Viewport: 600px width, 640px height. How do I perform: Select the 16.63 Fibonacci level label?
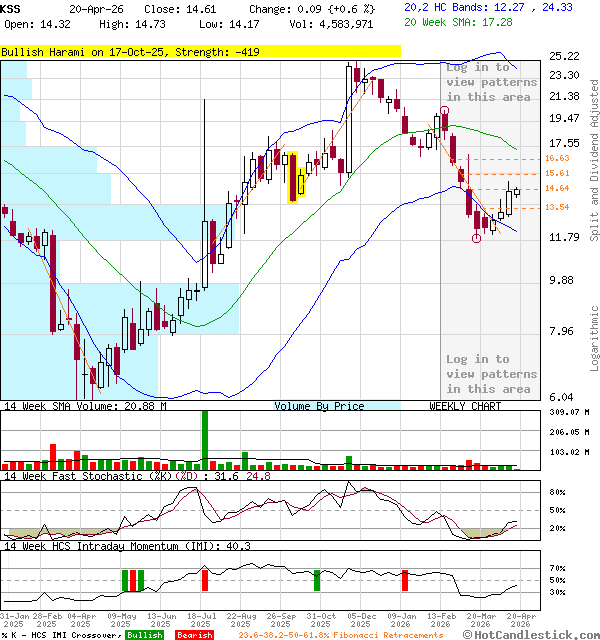click(x=557, y=158)
